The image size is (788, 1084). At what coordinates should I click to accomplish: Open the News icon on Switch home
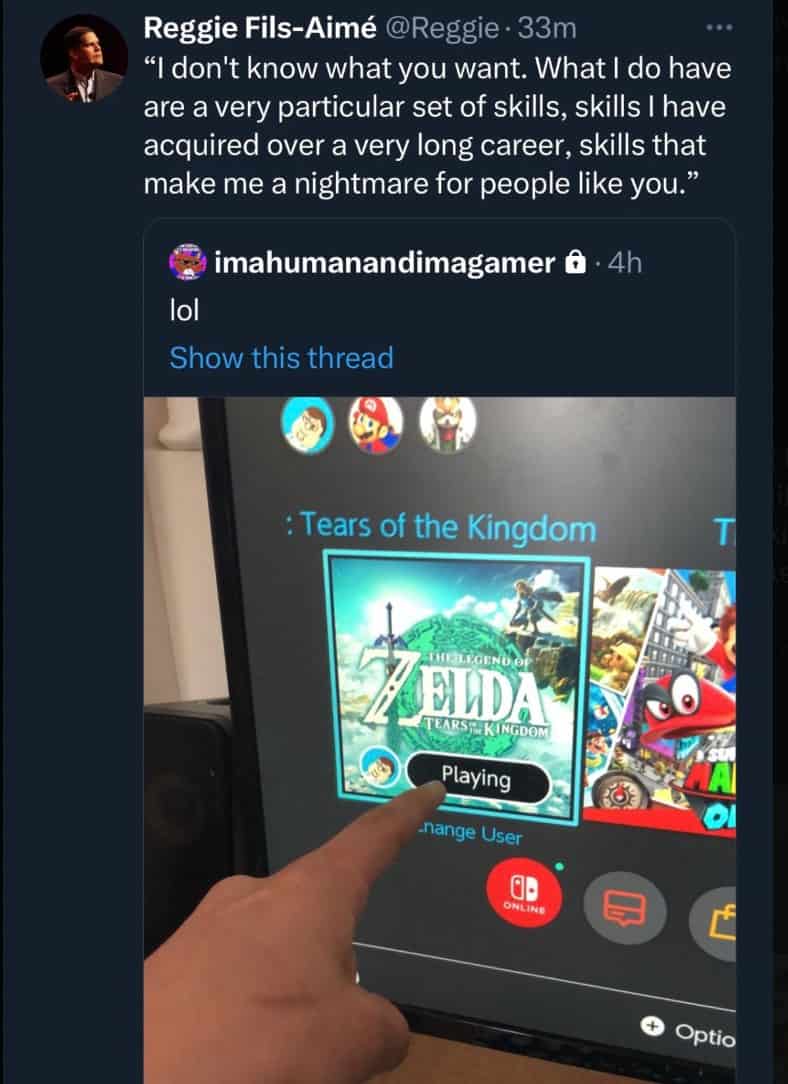[625, 908]
